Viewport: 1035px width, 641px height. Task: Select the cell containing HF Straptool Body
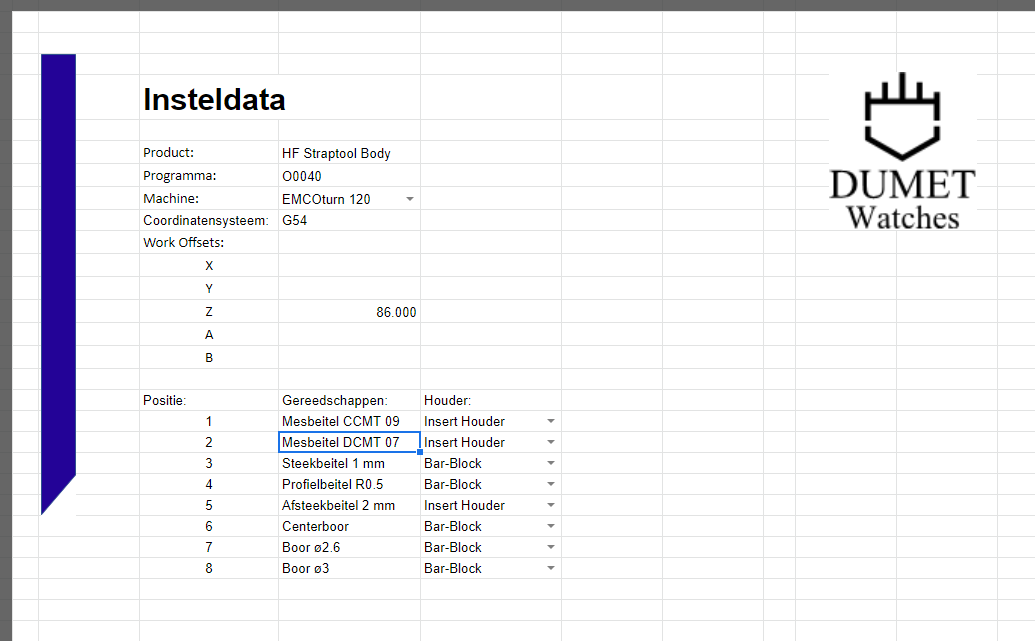349,152
